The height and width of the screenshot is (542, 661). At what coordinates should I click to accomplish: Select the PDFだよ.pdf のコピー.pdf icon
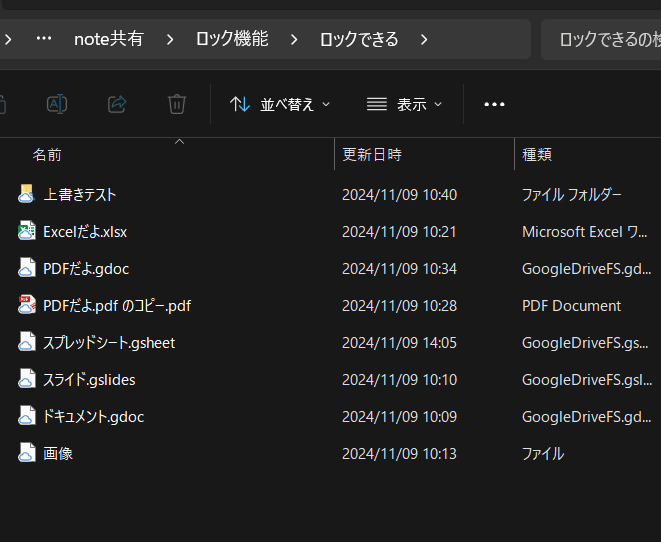pos(27,305)
